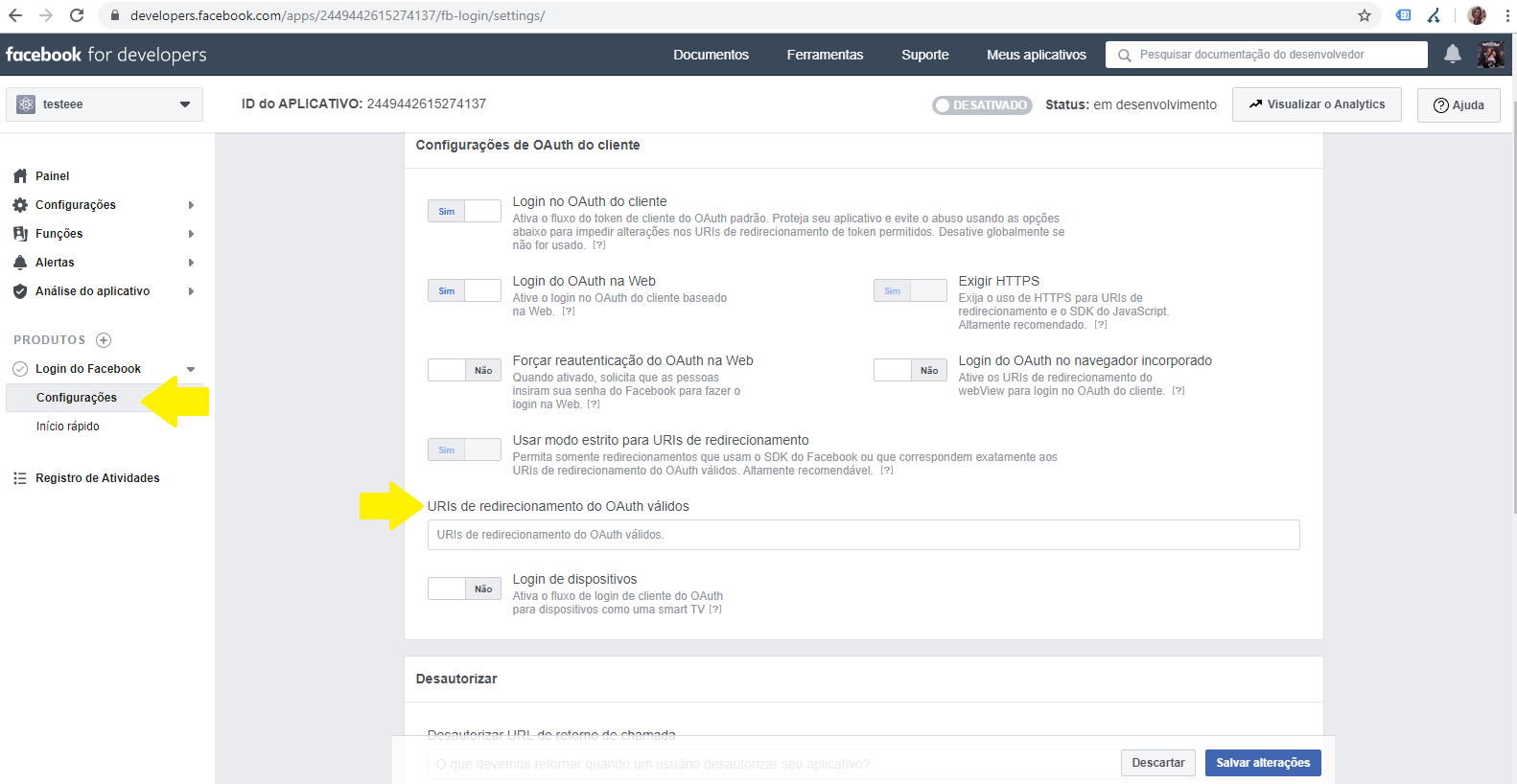The width and height of the screenshot is (1517, 784).
Task: Open the Documentos menu
Action: click(711, 55)
